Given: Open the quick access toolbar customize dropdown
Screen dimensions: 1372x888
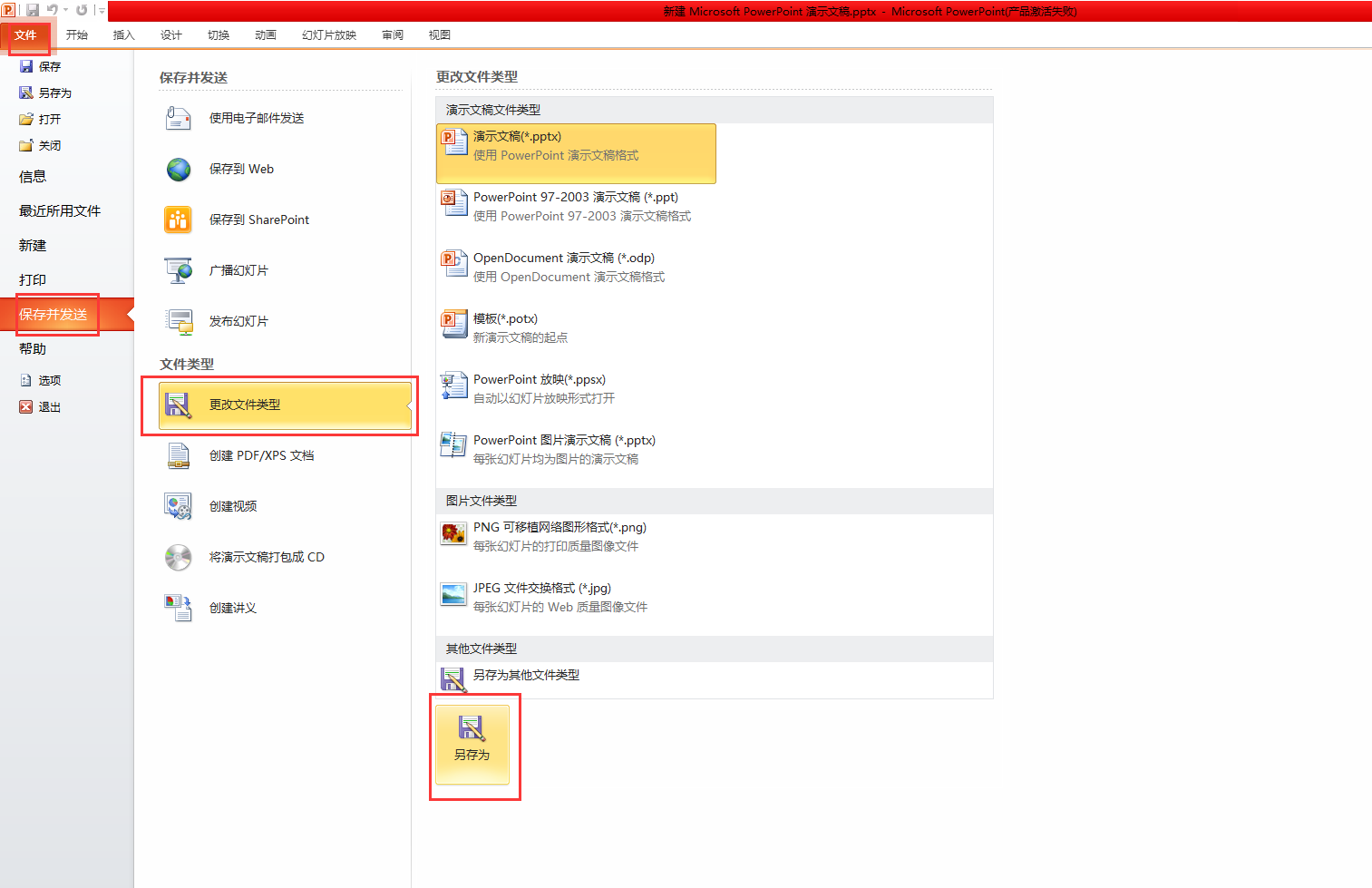Looking at the screenshot, I should click(x=102, y=11).
